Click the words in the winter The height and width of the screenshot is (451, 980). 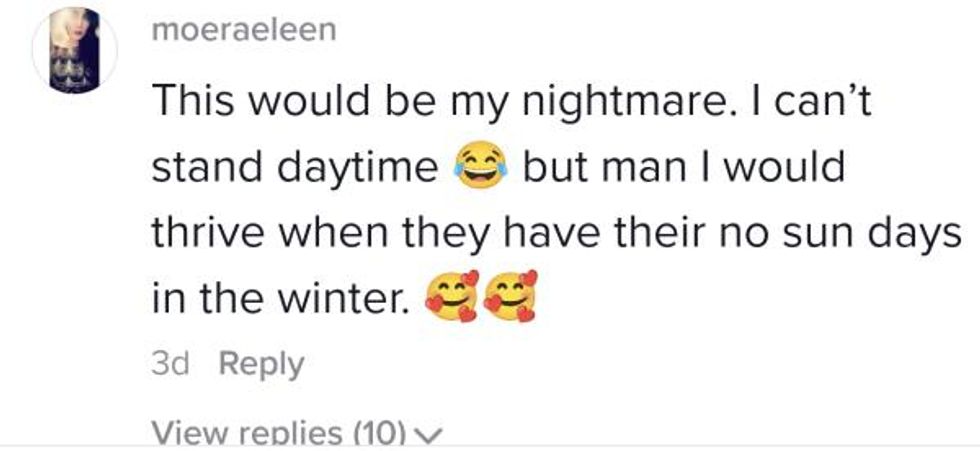pyautogui.click(x=278, y=298)
